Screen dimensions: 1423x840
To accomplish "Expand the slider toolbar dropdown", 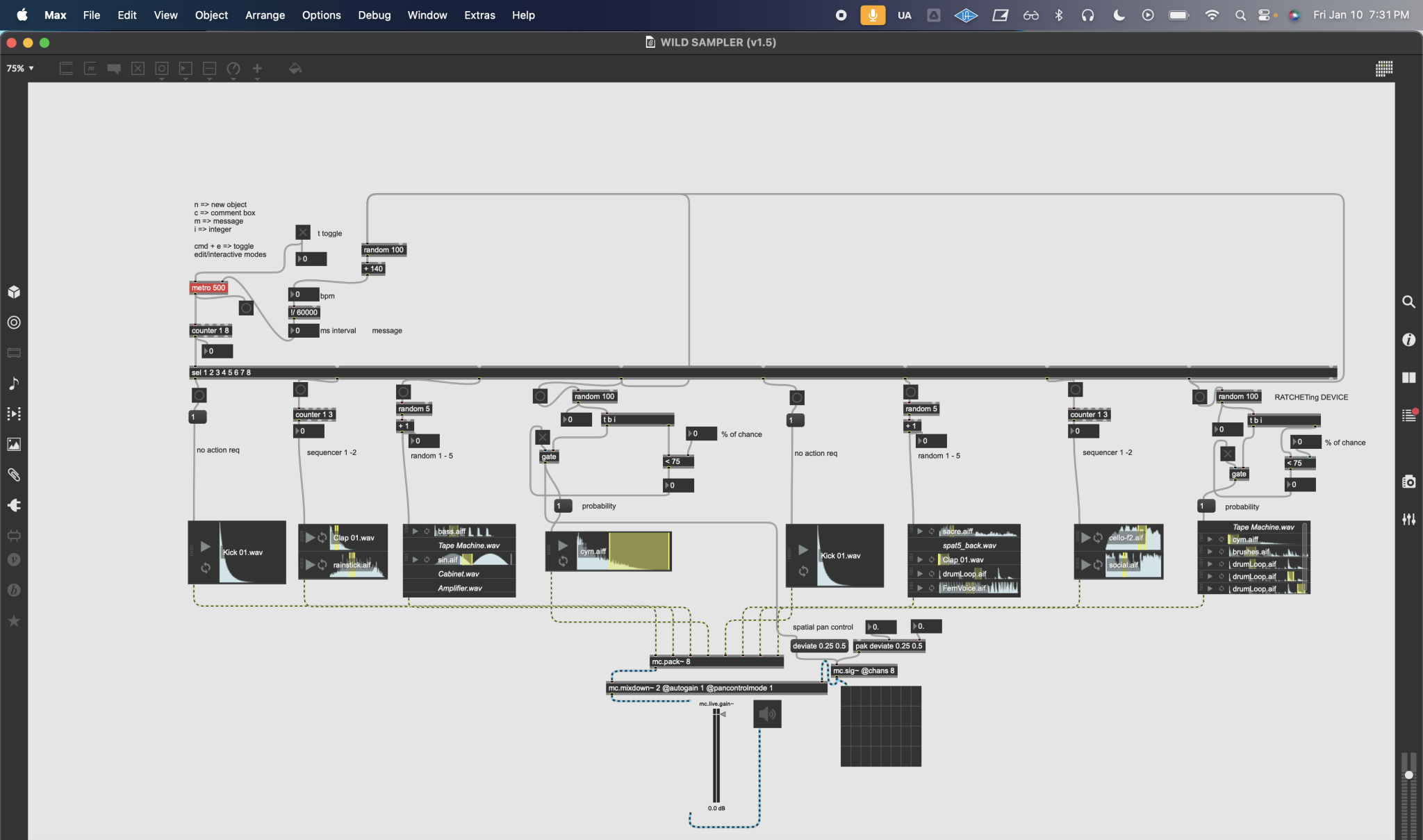I will [209, 79].
